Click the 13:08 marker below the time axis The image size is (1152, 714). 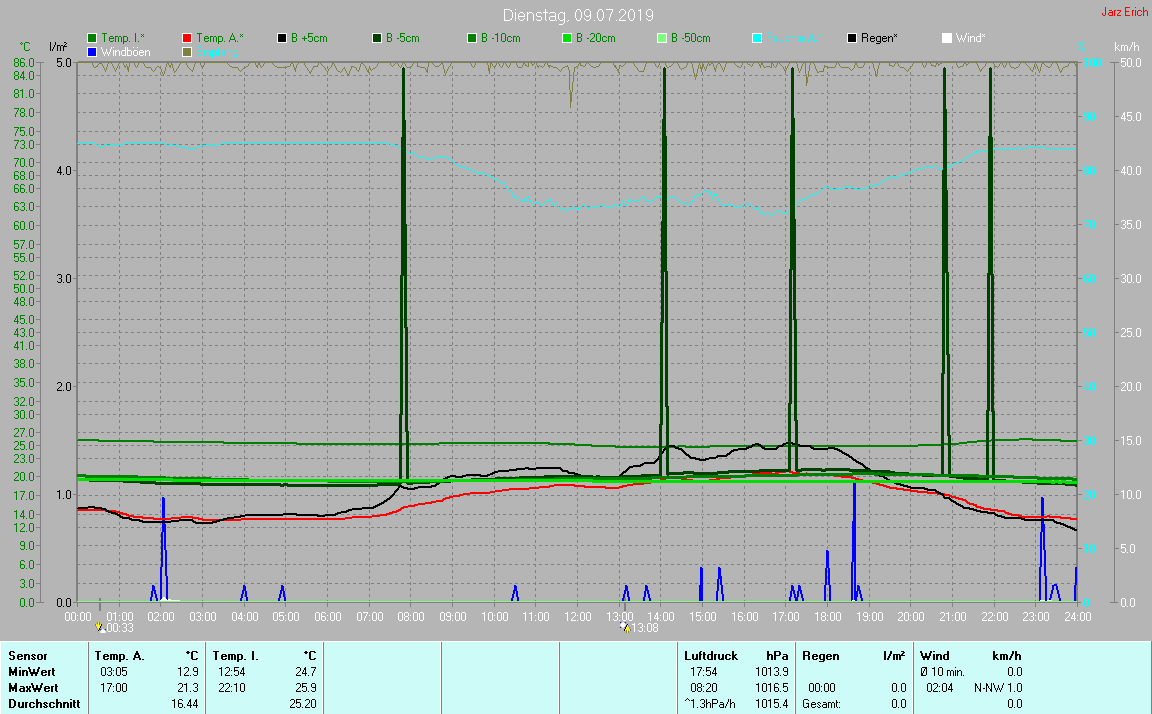coord(639,628)
